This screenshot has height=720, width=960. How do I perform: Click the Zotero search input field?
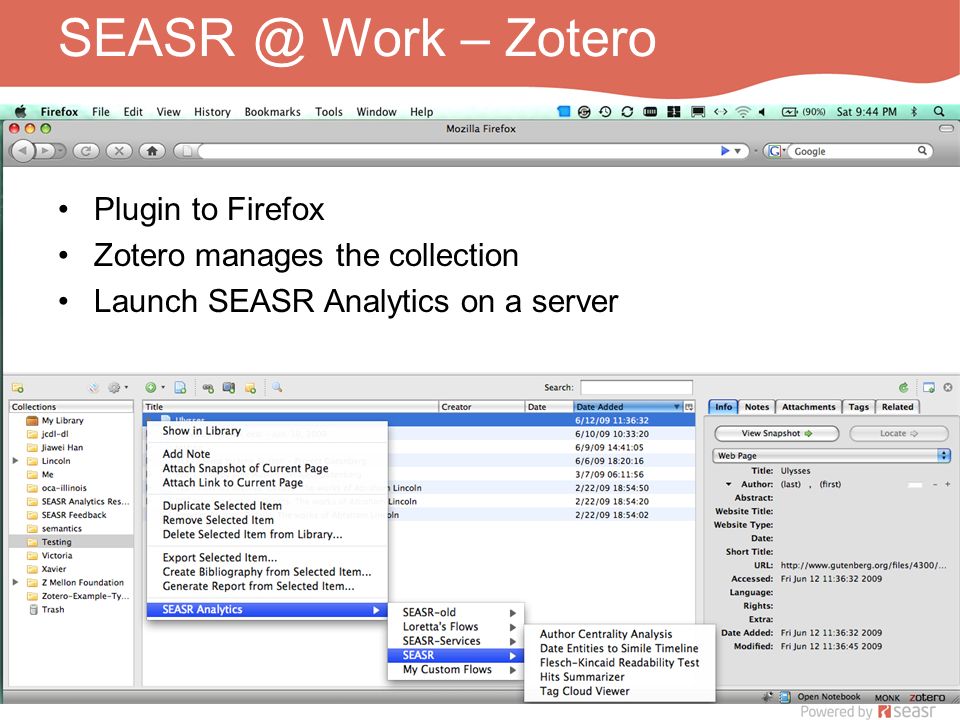coord(636,387)
